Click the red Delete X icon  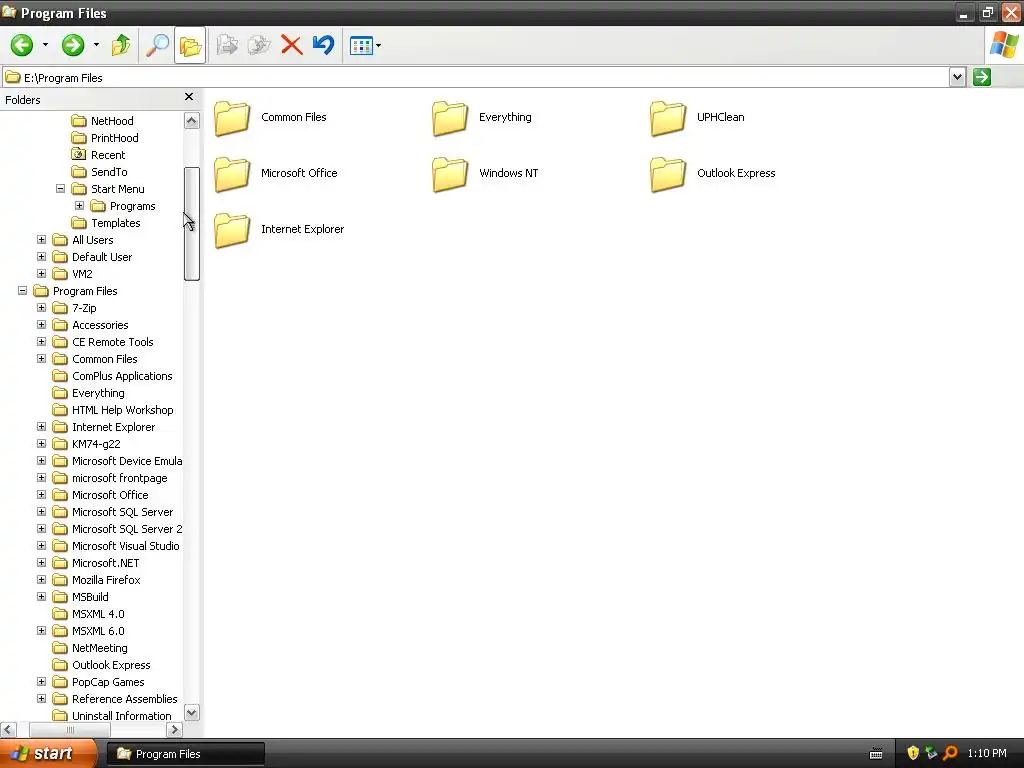(x=291, y=45)
